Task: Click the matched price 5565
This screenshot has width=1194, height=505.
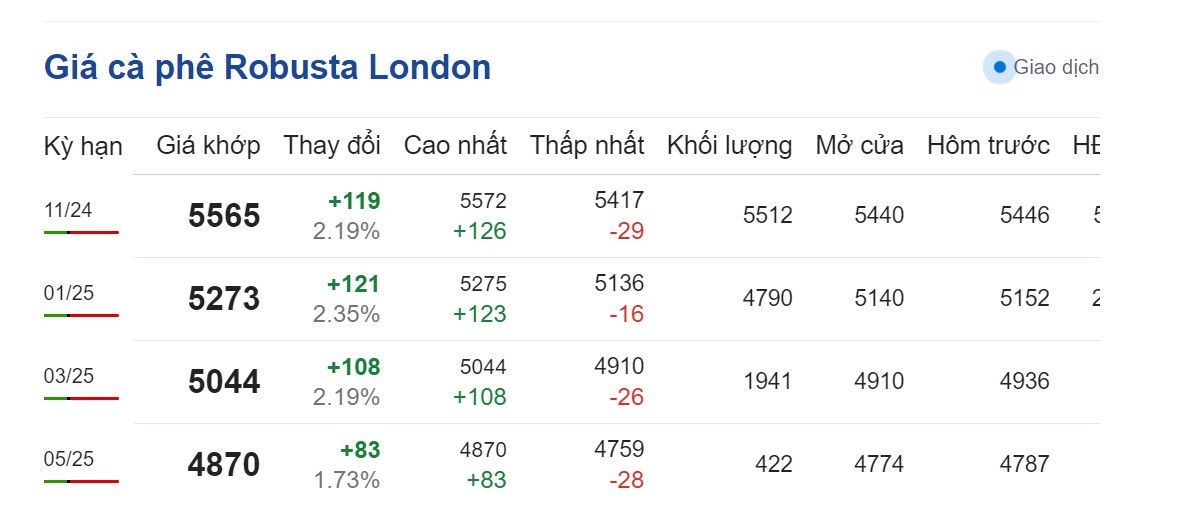Action: [x=224, y=216]
